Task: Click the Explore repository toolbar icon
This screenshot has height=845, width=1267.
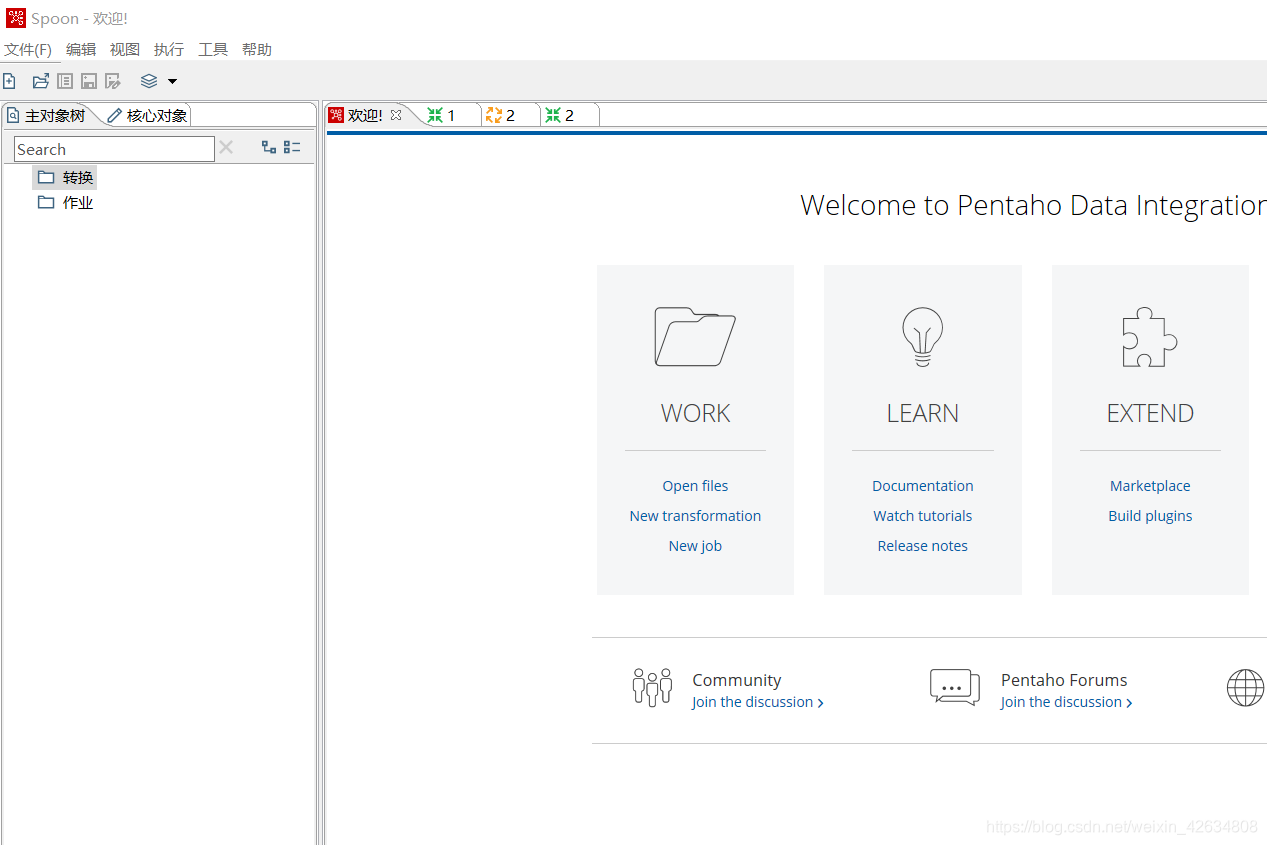Action: pos(65,81)
